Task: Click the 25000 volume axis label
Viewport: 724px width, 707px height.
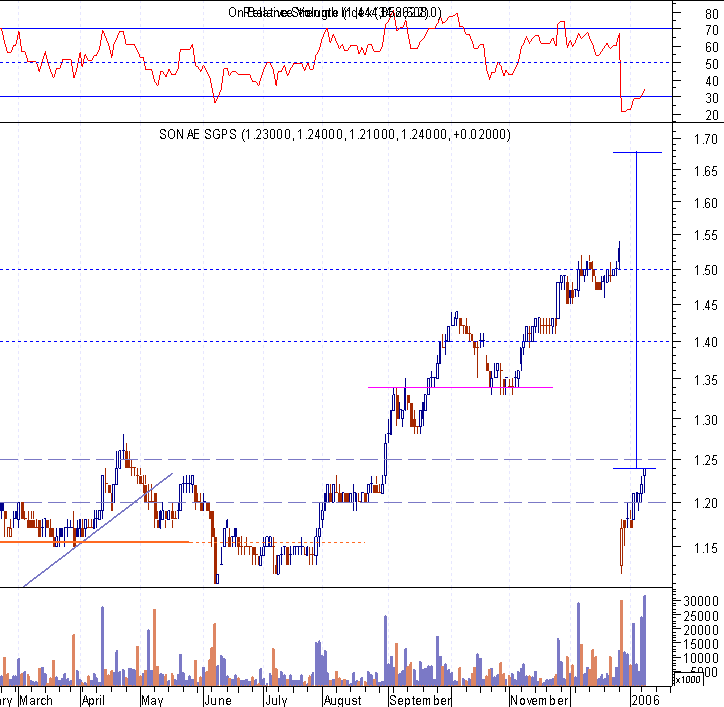Action: pos(700,616)
